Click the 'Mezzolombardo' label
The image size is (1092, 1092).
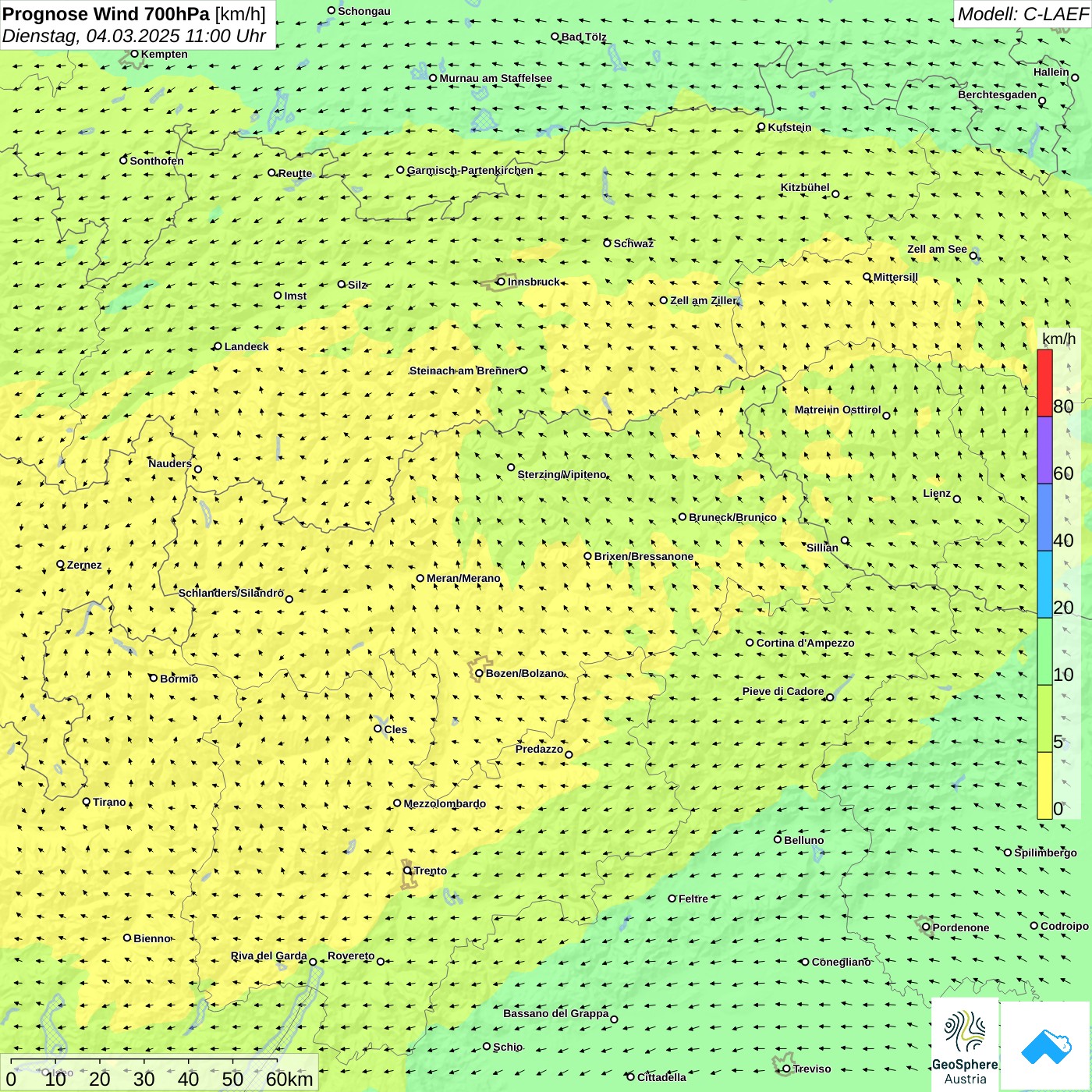click(445, 803)
